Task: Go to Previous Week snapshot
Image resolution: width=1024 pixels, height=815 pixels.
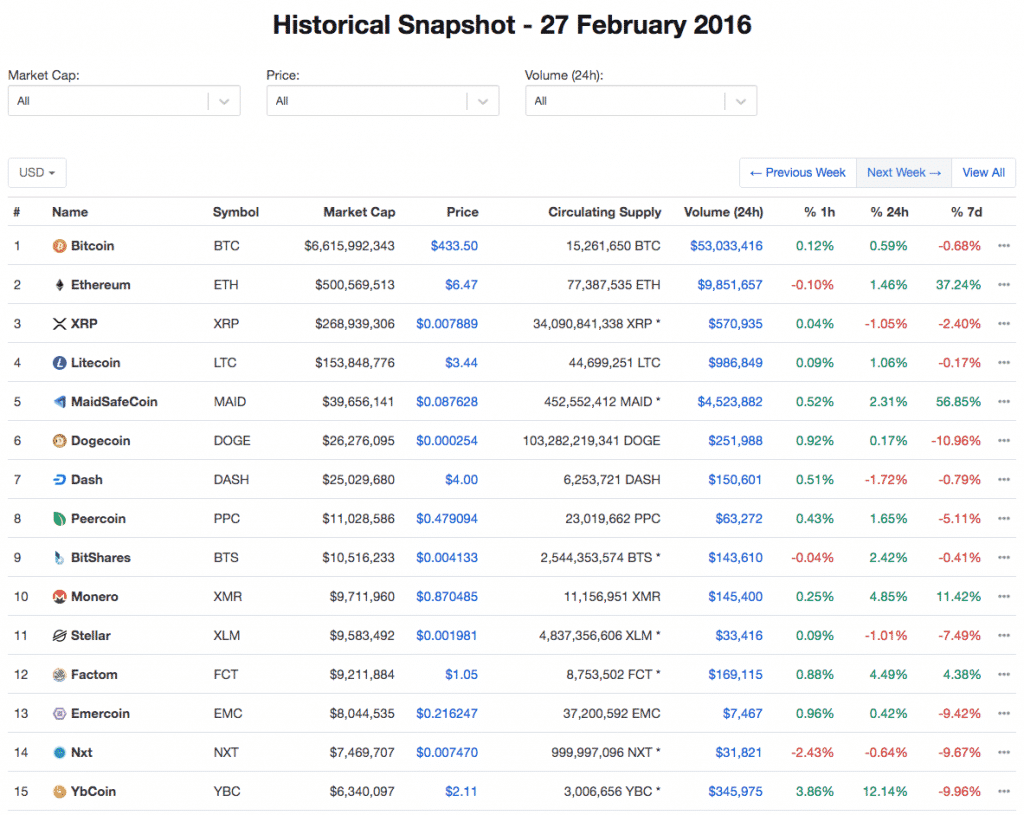Action: click(x=797, y=173)
